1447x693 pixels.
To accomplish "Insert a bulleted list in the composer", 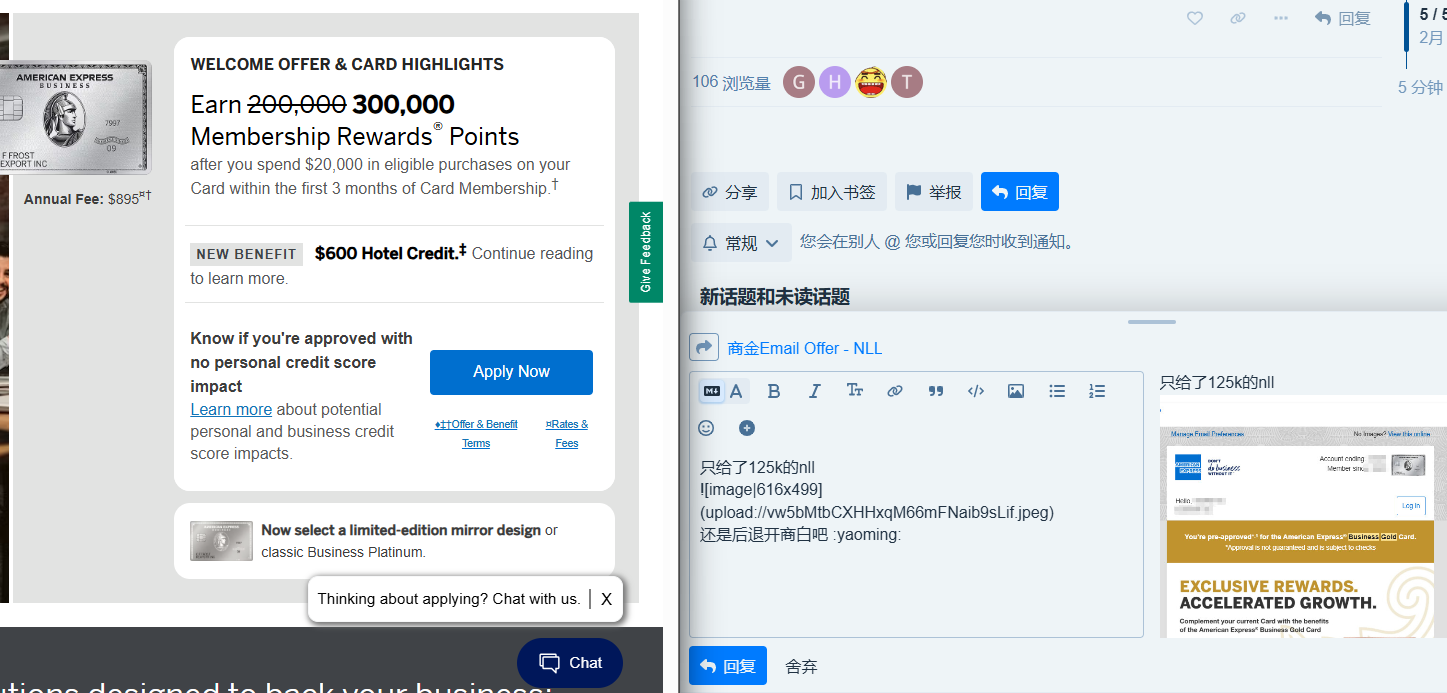I will [1057, 391].
